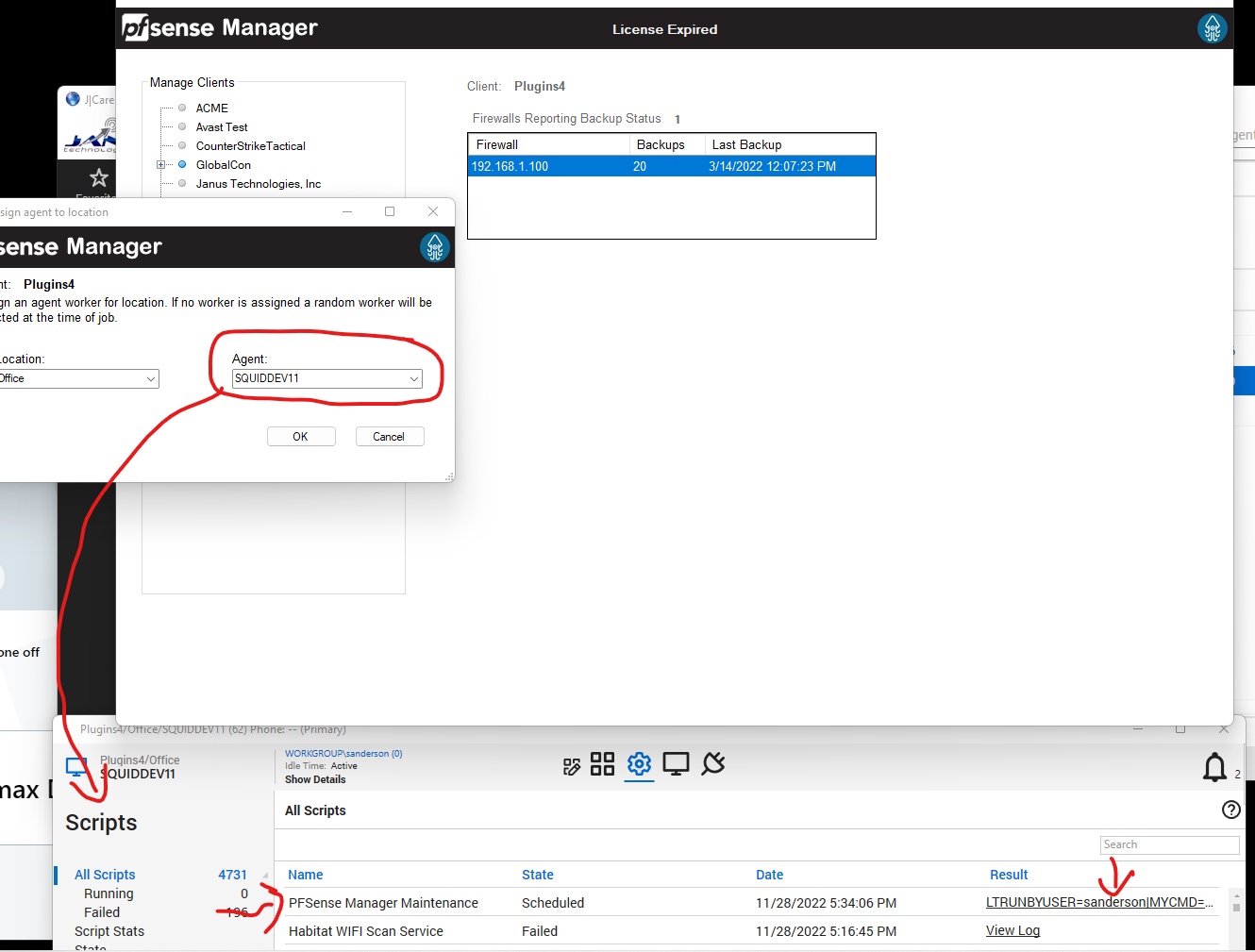This screenshot has width=1255, height=952.
Task: Select Running scripts filter
Action: pos(109,894)
